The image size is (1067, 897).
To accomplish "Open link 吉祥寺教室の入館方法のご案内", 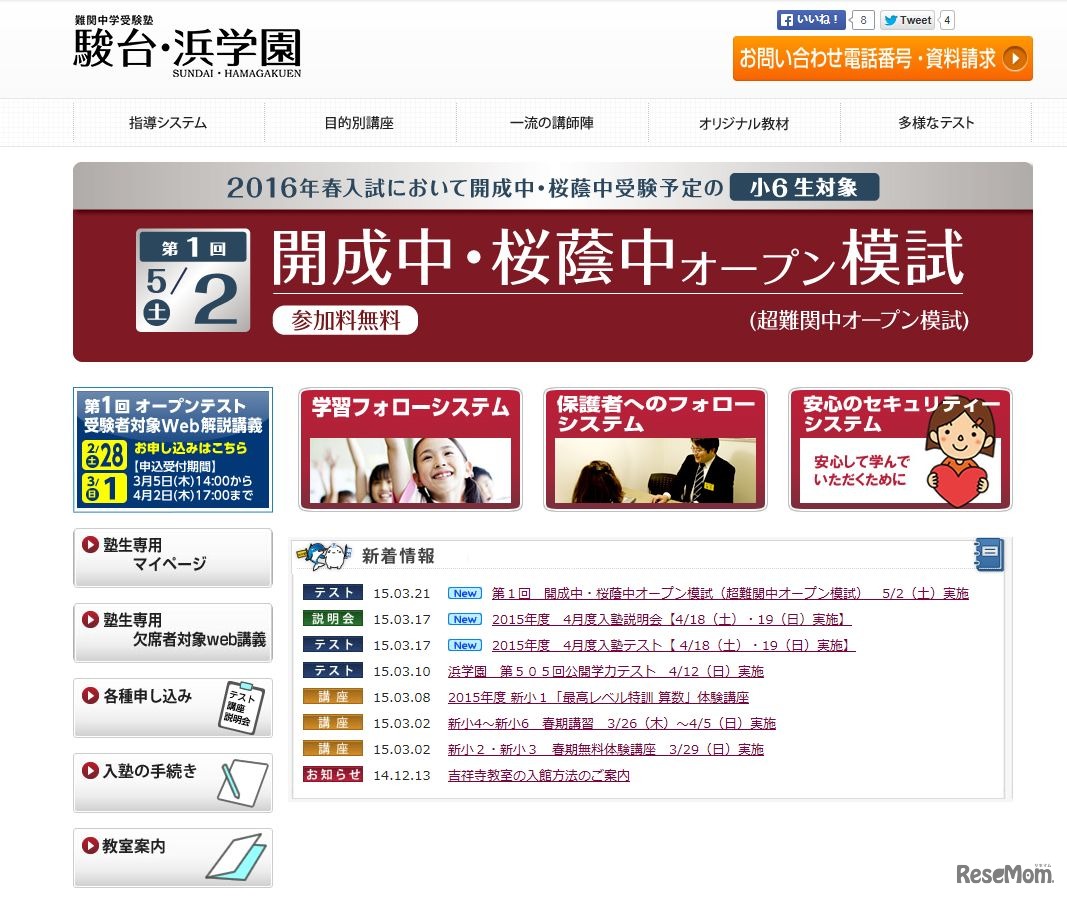I will tap(538, 775).
